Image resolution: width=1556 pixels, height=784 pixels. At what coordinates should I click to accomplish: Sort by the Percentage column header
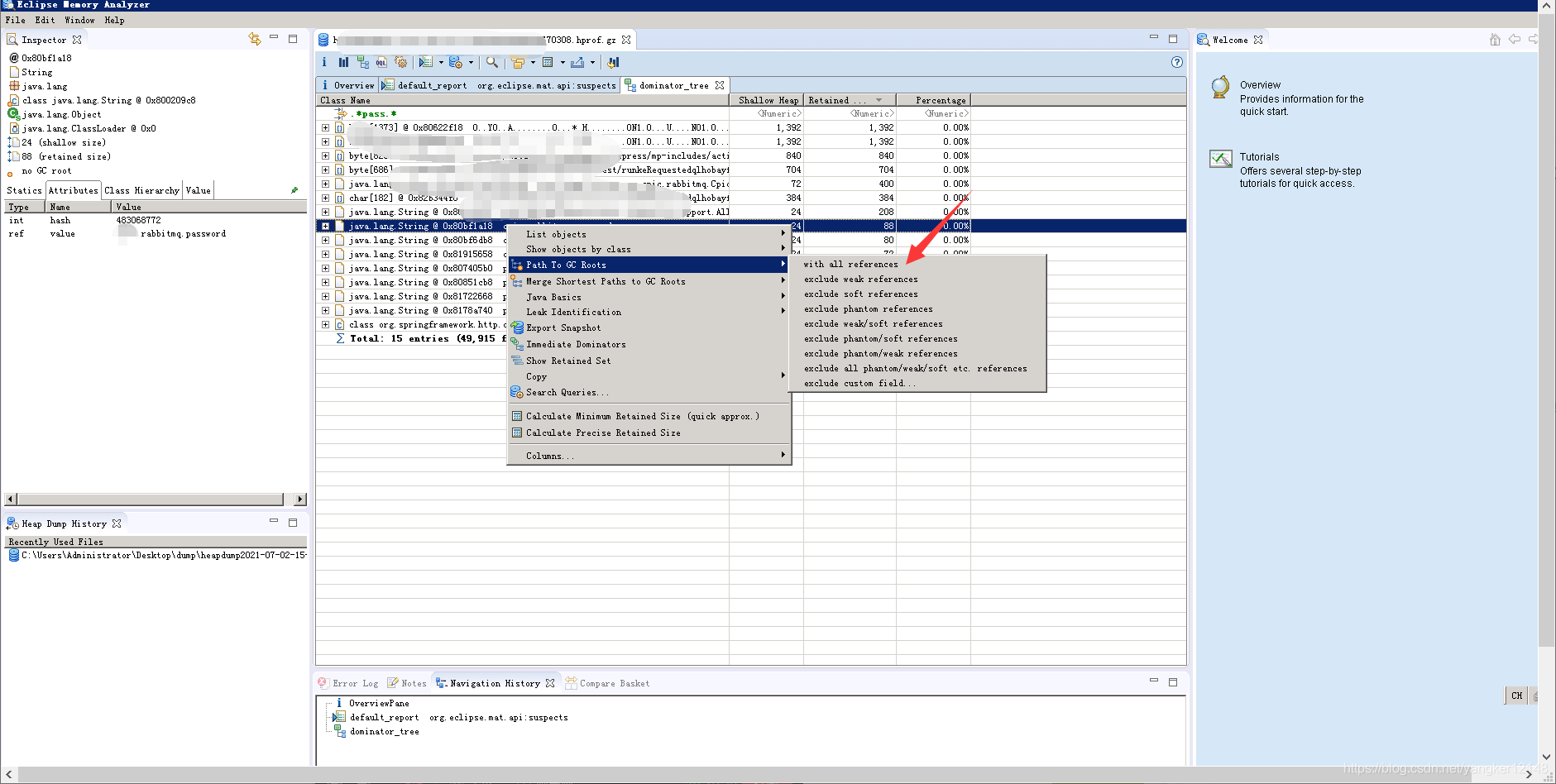933,100
